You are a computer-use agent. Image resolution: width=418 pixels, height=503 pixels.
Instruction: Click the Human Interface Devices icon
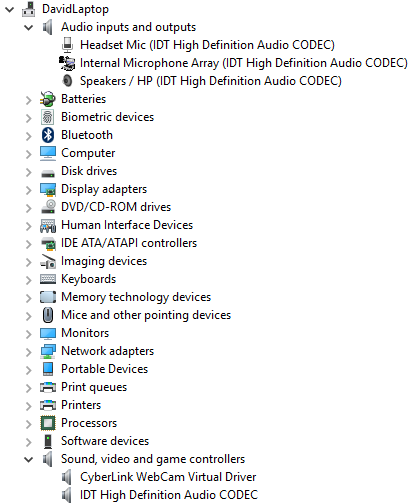pos(48,225)
